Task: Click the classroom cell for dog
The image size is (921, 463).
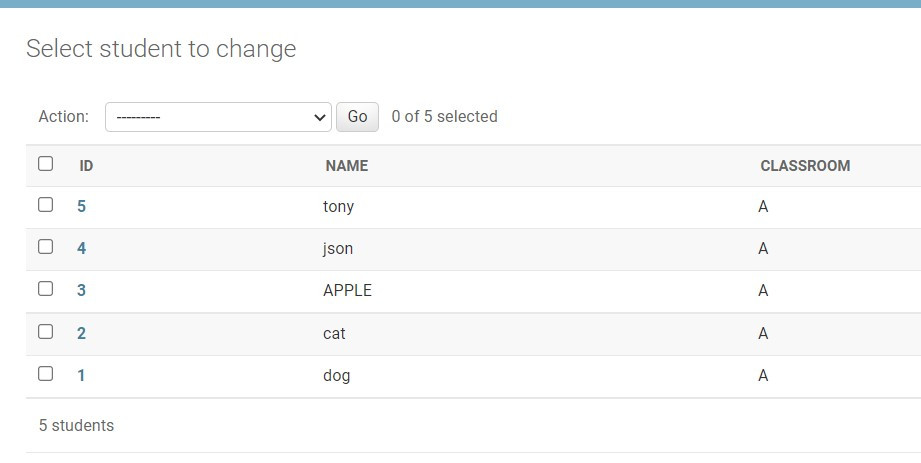Action: click(763, 376)
